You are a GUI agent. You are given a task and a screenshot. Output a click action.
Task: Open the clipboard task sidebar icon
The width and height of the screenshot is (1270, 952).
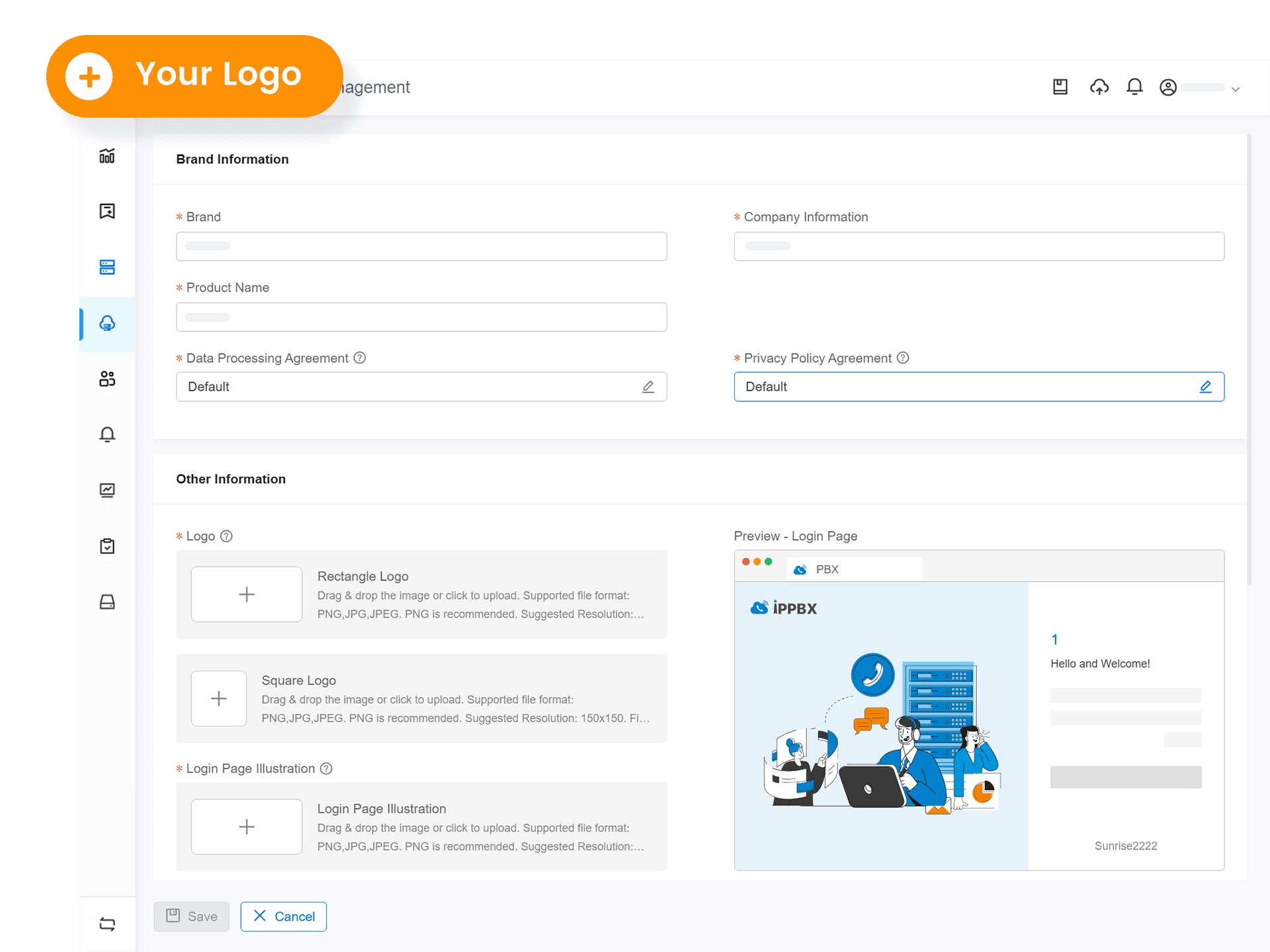(107, 546)
